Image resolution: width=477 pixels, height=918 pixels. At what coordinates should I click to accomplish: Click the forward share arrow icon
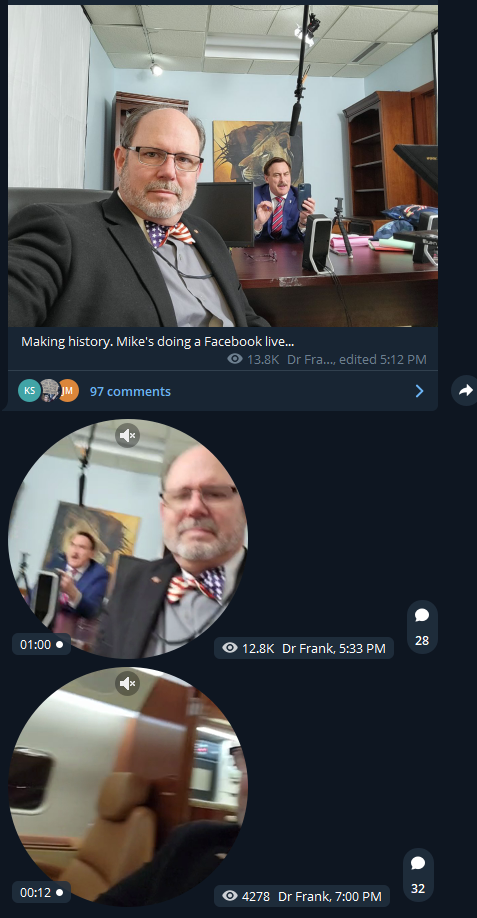click(465, 391)
